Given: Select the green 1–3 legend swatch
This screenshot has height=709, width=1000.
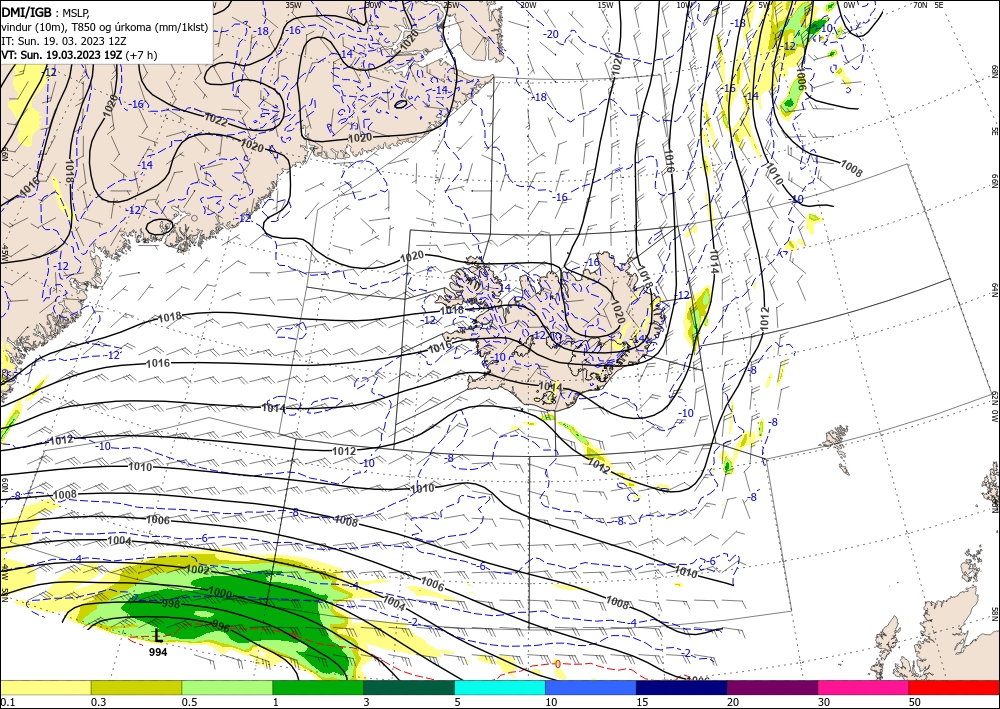Looking at the screenshot, I should (x=318, y=687).
